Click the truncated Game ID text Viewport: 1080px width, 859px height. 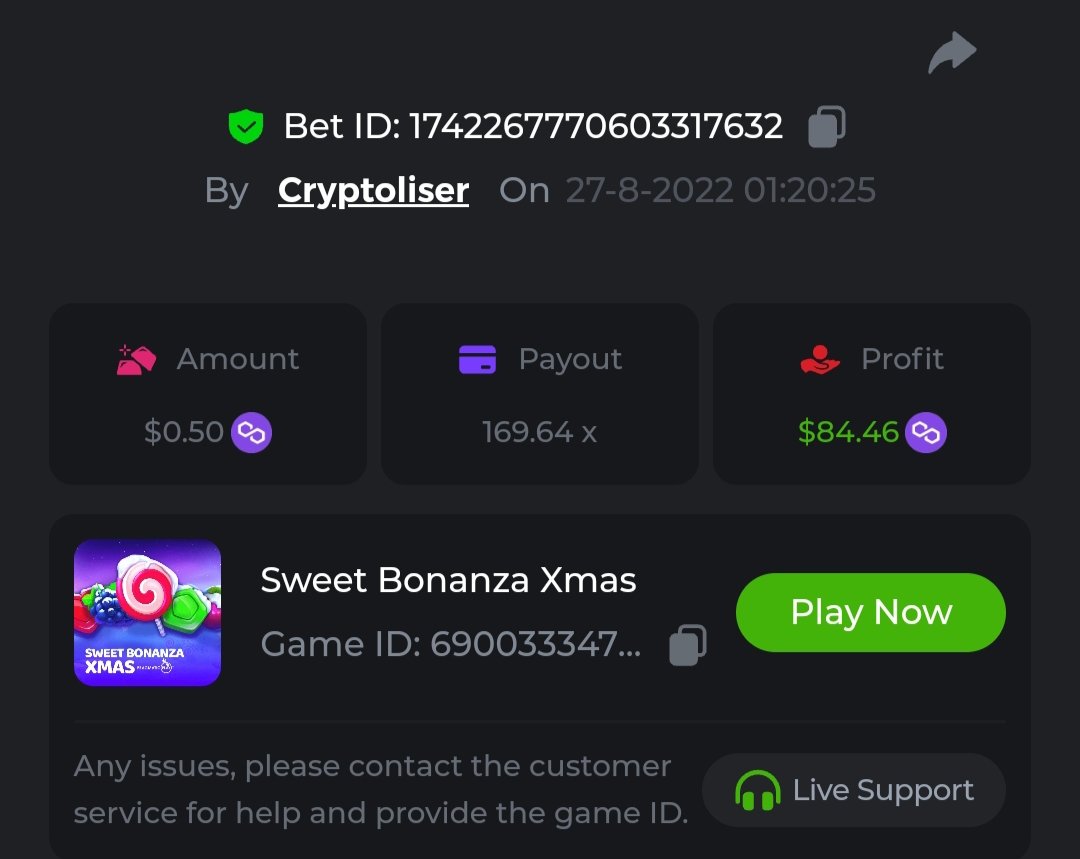(x=450, y=645)
